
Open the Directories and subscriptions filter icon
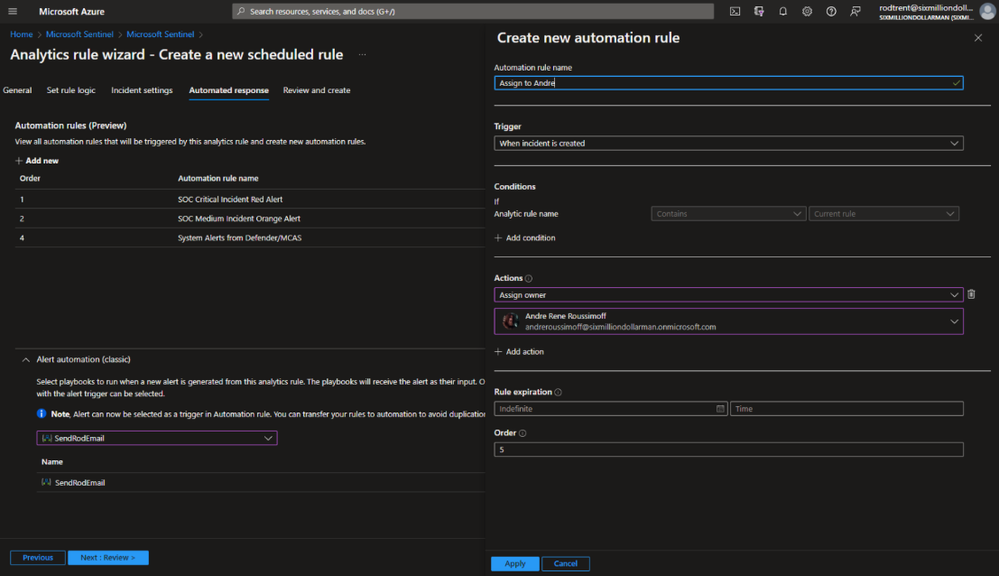759,12
